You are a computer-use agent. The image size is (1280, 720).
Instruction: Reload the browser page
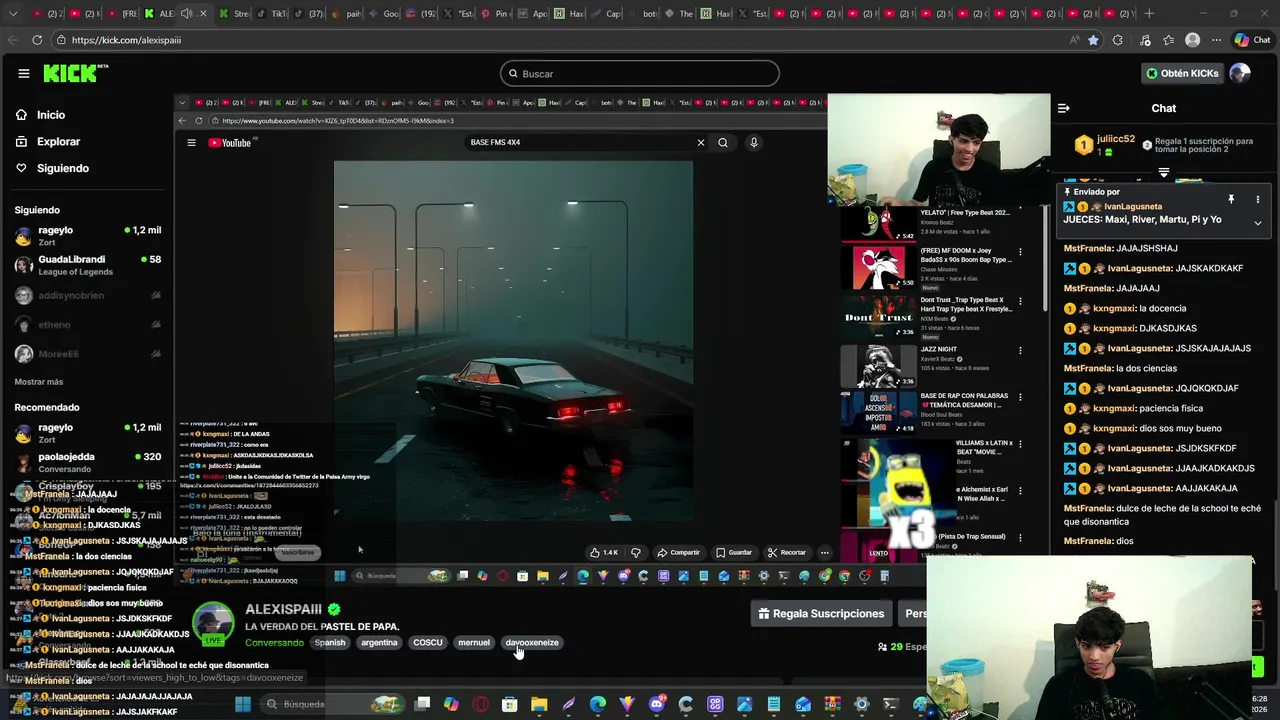[37, 40]
